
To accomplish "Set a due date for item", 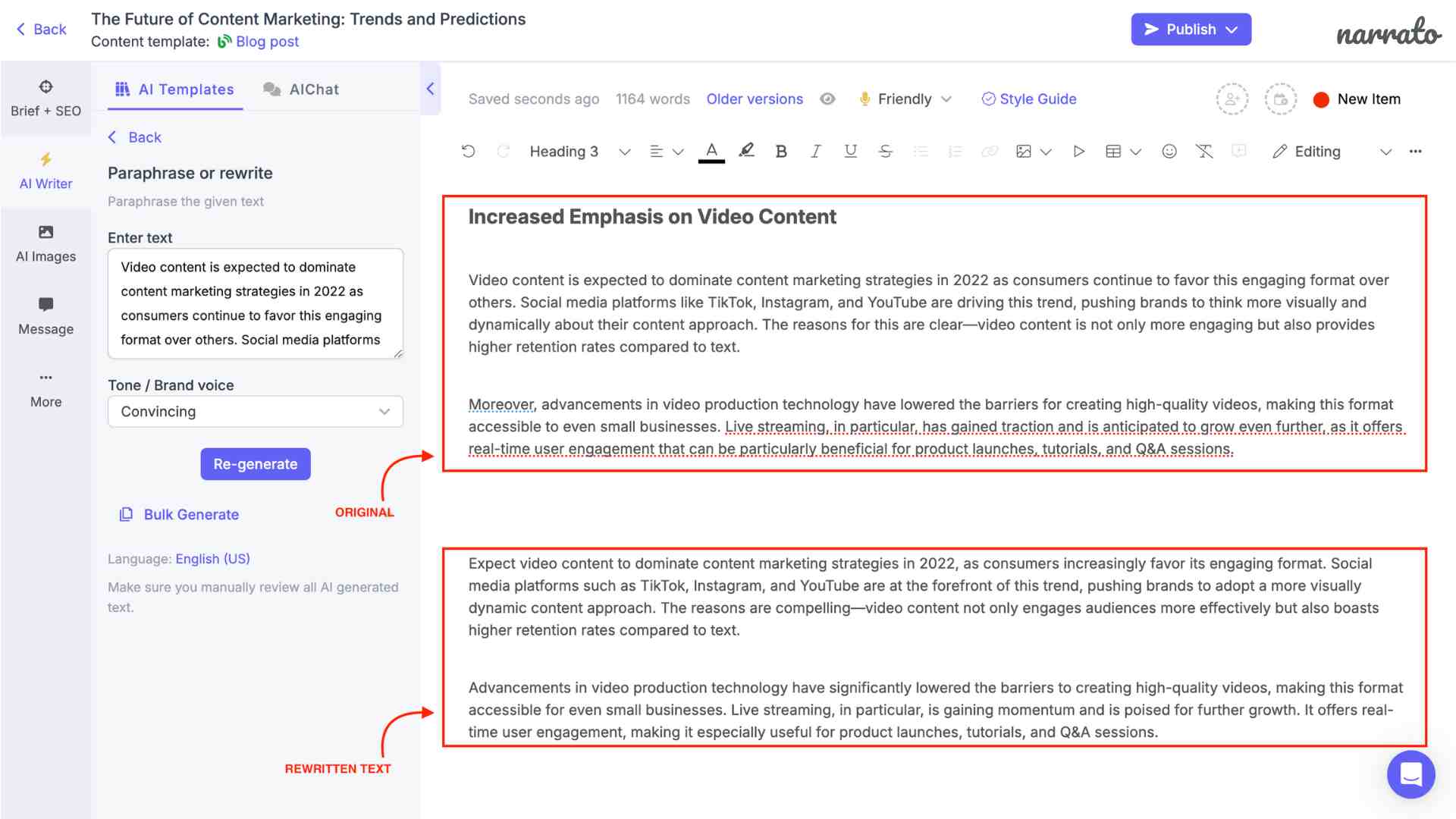I will pos(1280,99).
